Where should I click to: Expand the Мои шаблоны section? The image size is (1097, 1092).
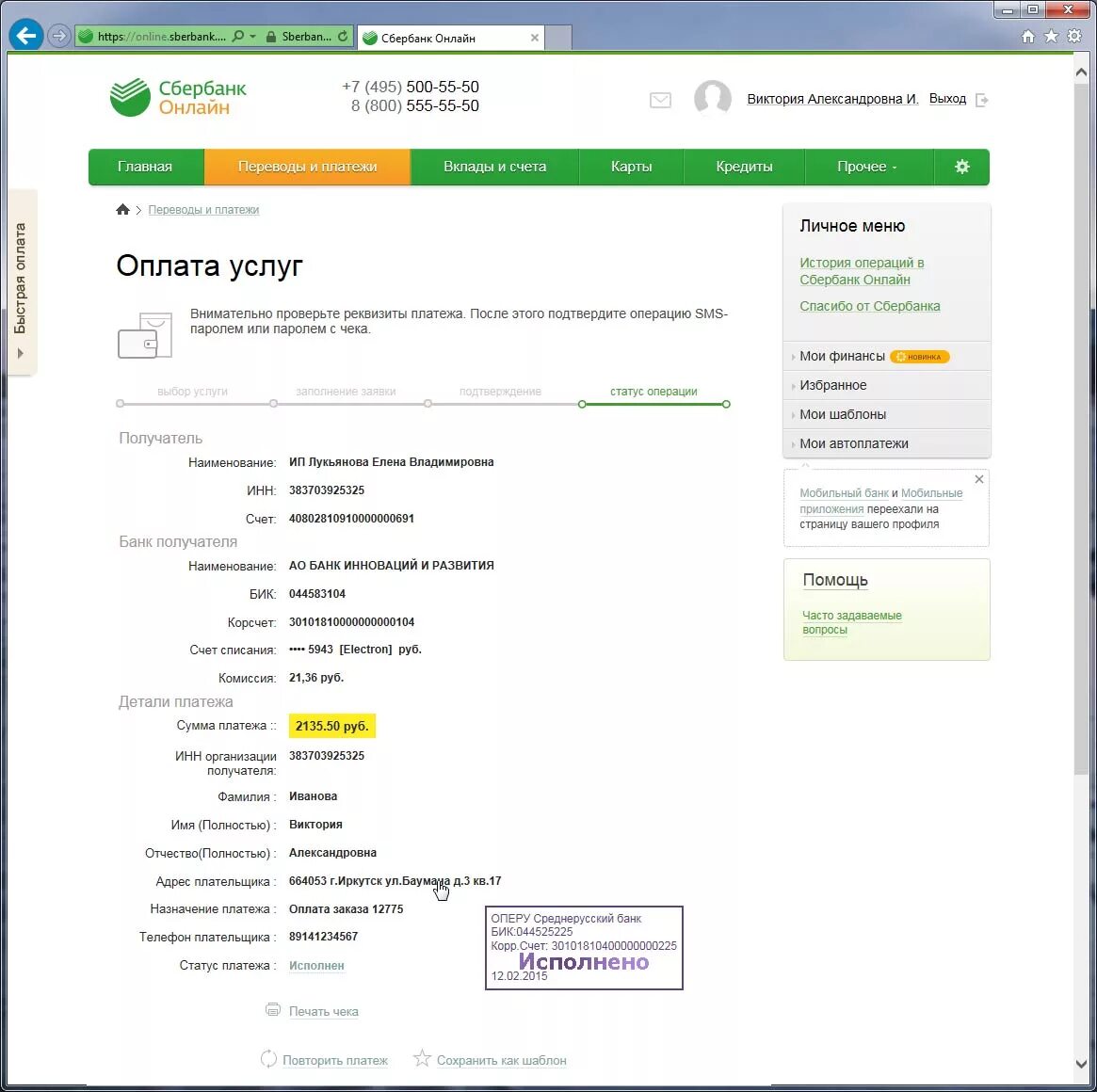pyautogui.click(x=886, y=414)
